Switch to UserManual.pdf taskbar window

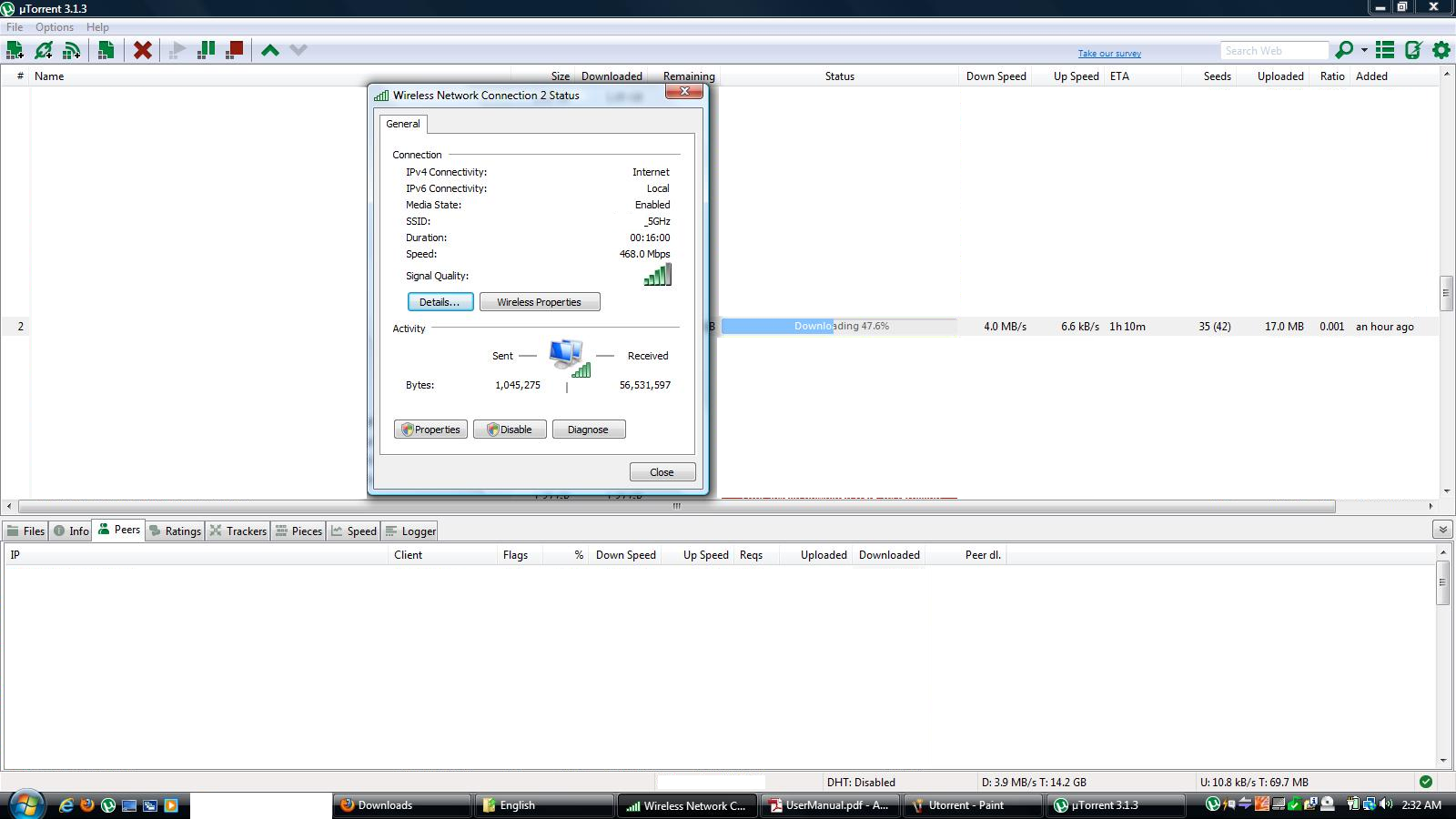pos(829,805)
